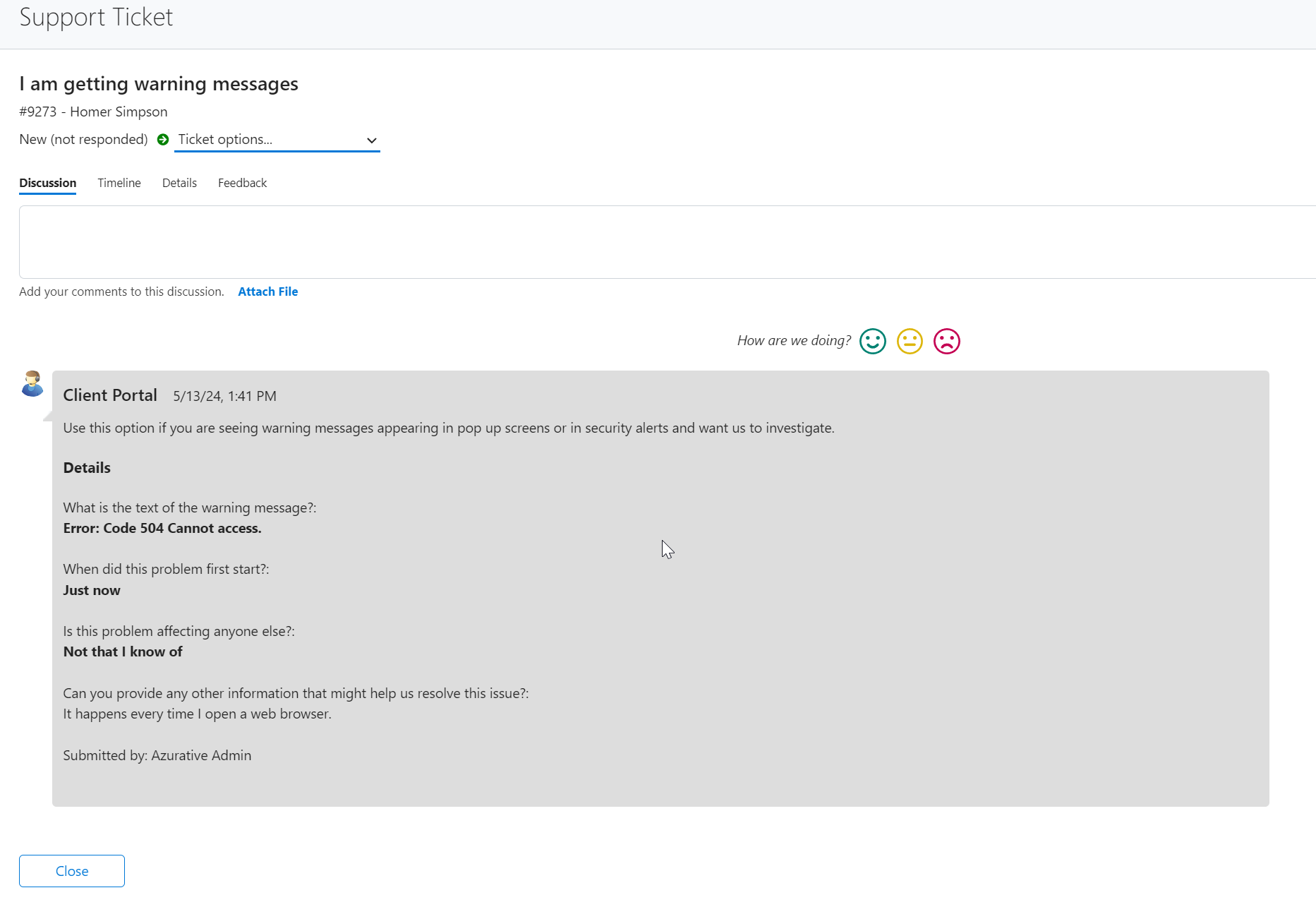Click the green arrow status icon
Image resolution: width=1316 pixels, height=919 pixels.
pyautogui.click(x=163, y=140)
